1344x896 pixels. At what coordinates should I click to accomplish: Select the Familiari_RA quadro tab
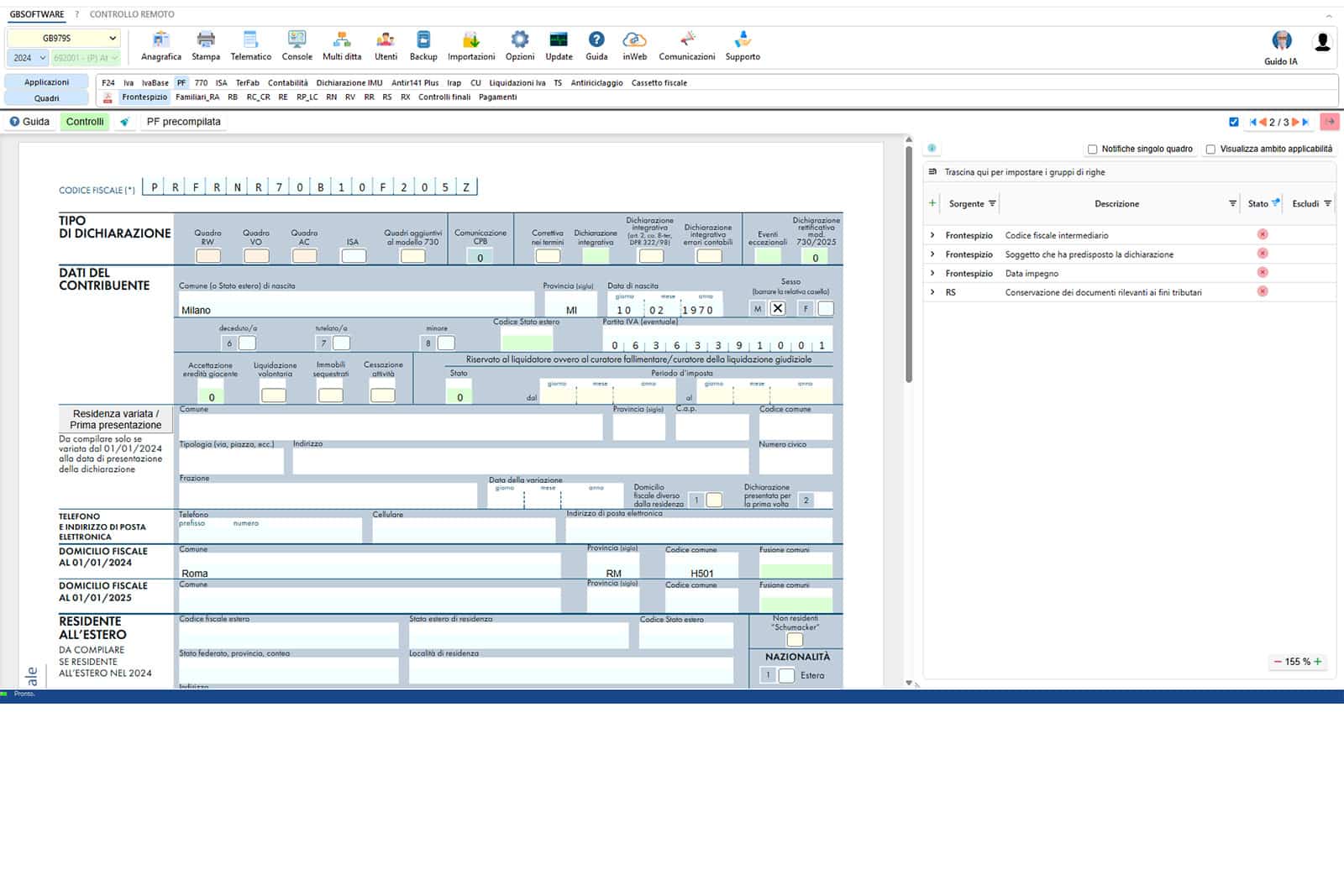(x=197, y=97)
